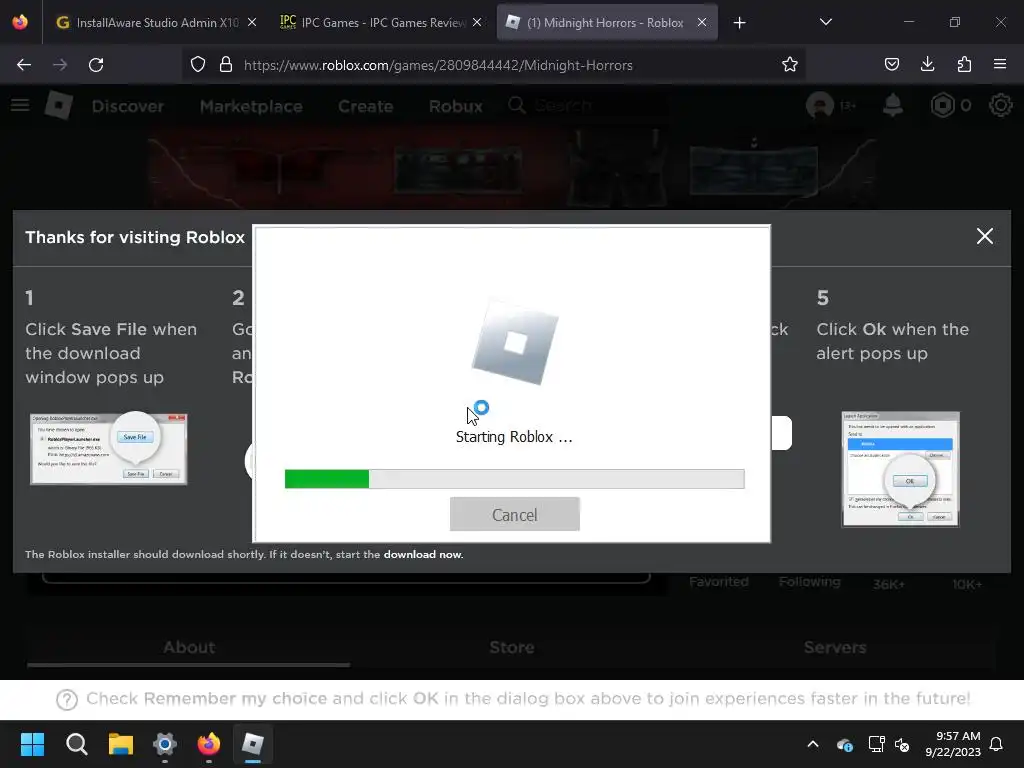Open the Firefox downloads panel
1024x768 pixels.
(x=927, y=65)
